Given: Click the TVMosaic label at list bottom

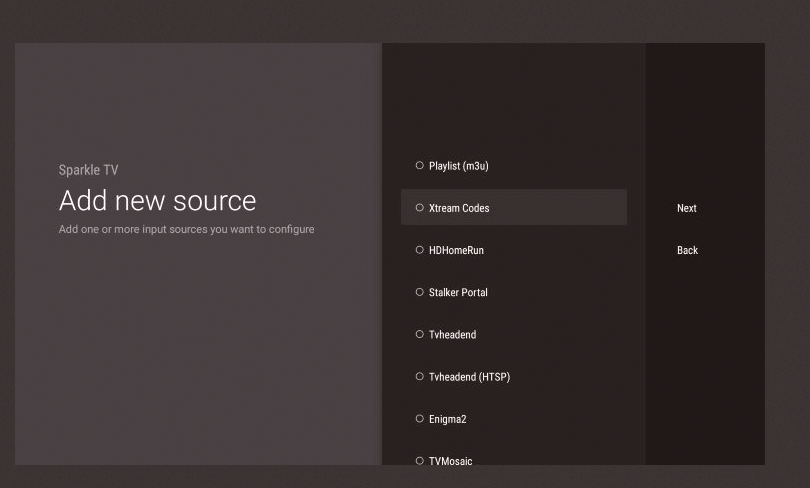Looking at the screenshot, I should (450, 461).
